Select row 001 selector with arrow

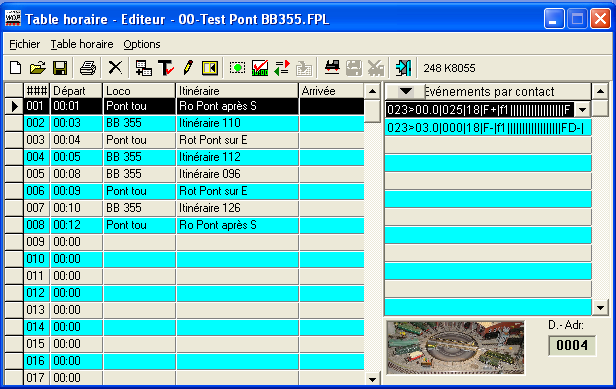[14, 106]
